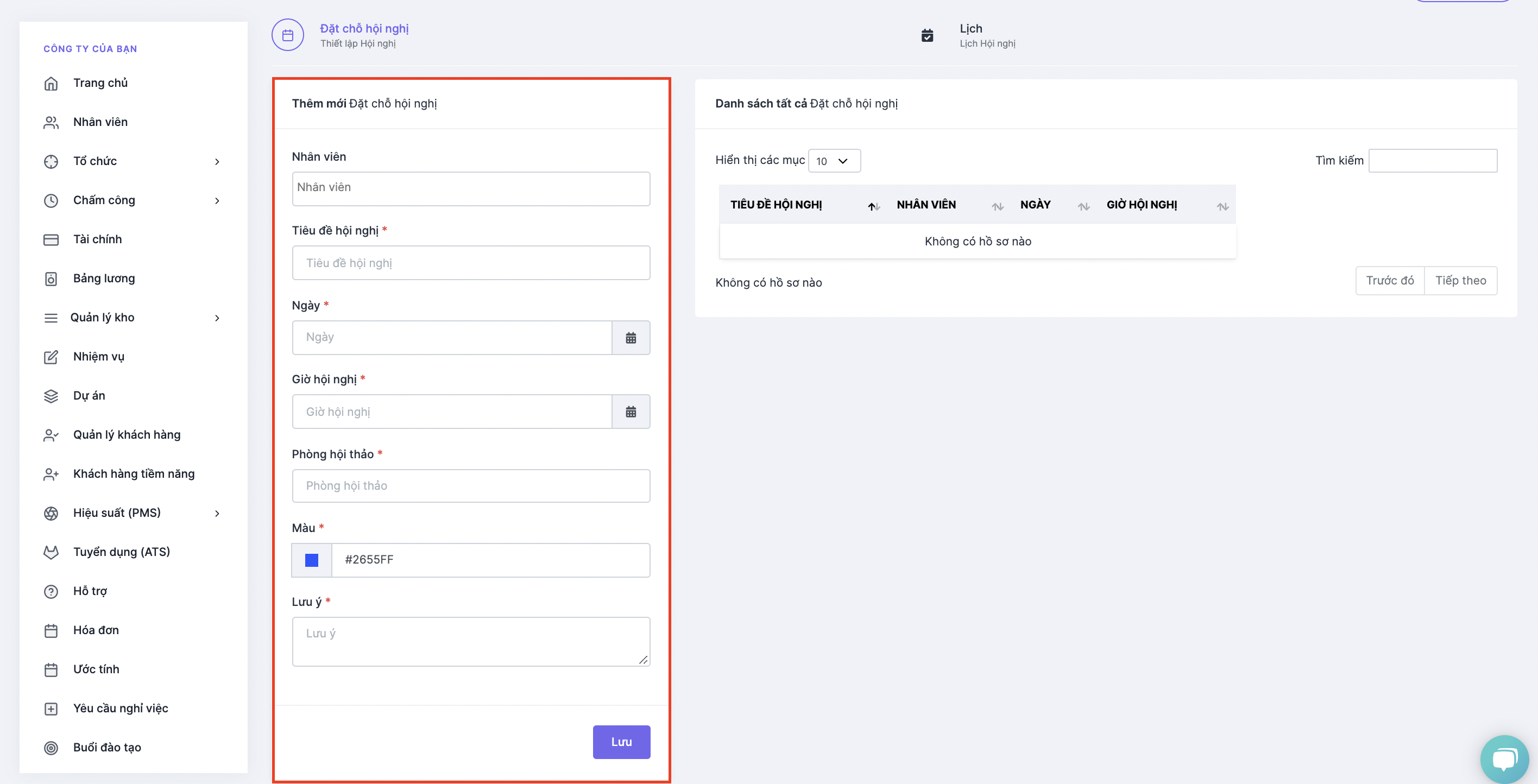The width and height of the screenshot is (1538, 784).
Task: Click the Tổ chức sidebar icon
Action: pos(51,161)
